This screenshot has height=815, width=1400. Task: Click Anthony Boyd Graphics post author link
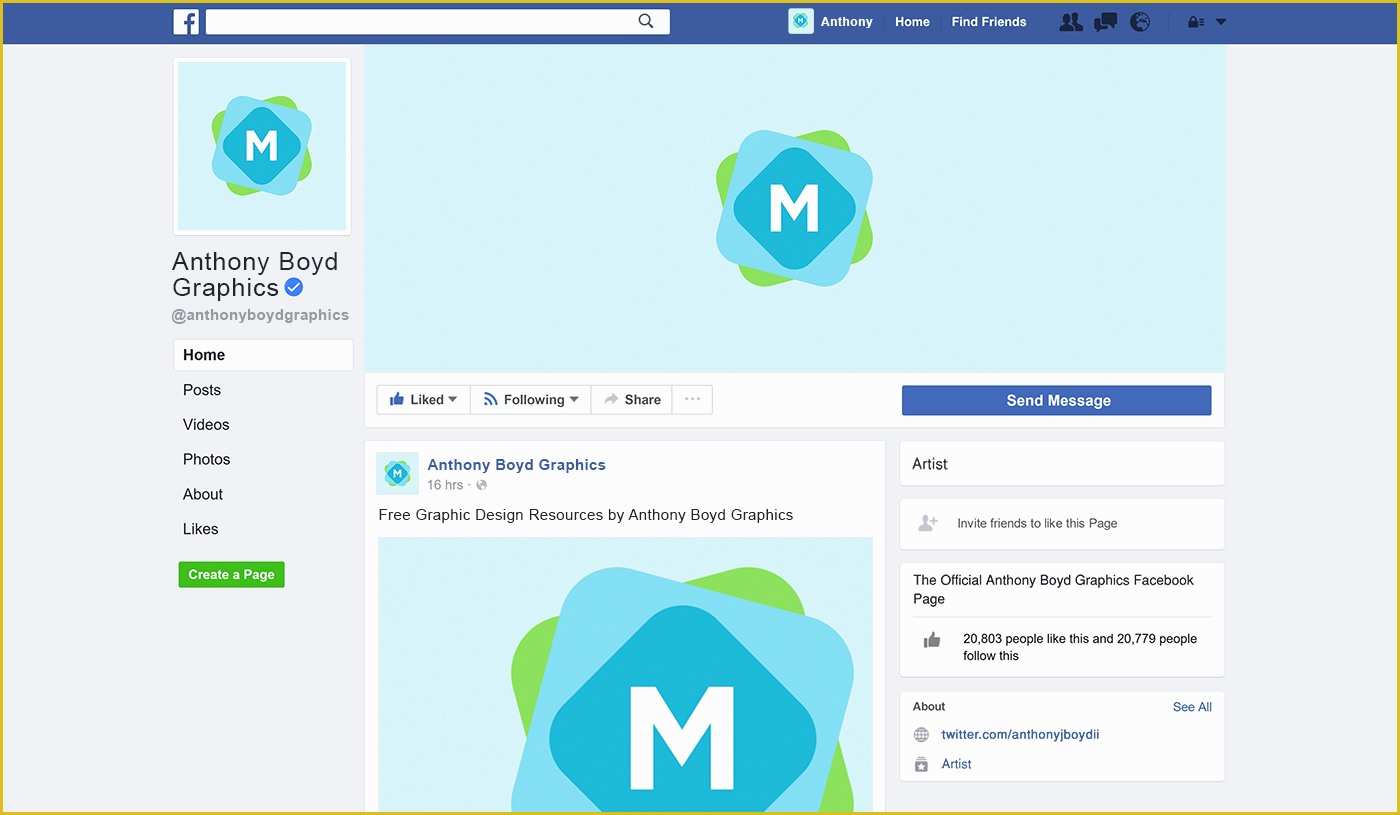516,465
